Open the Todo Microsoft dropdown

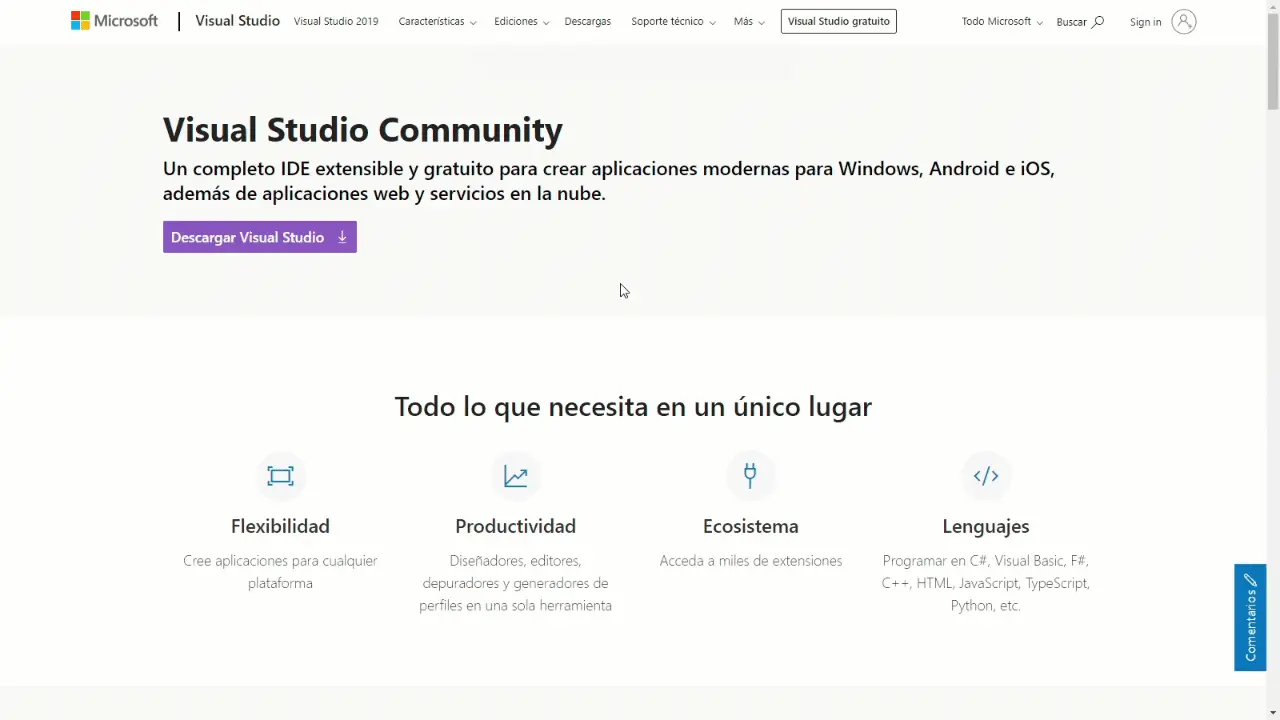1001,22
